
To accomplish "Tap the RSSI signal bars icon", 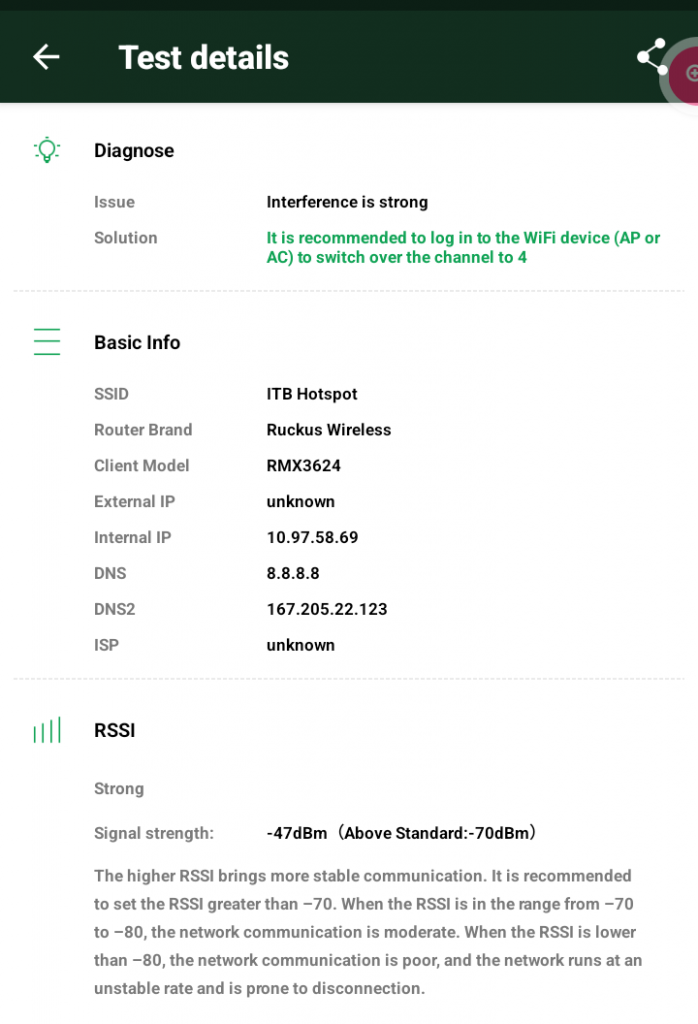I will click(x=47, y=731).
